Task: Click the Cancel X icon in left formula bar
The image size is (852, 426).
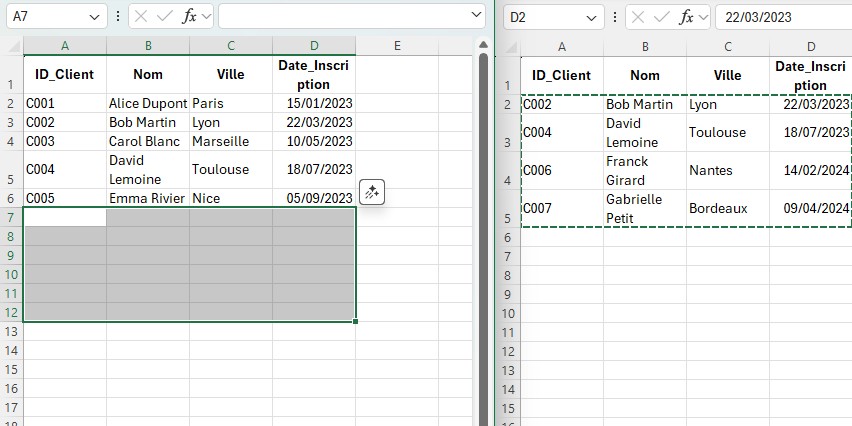Action: click(142, 17)
